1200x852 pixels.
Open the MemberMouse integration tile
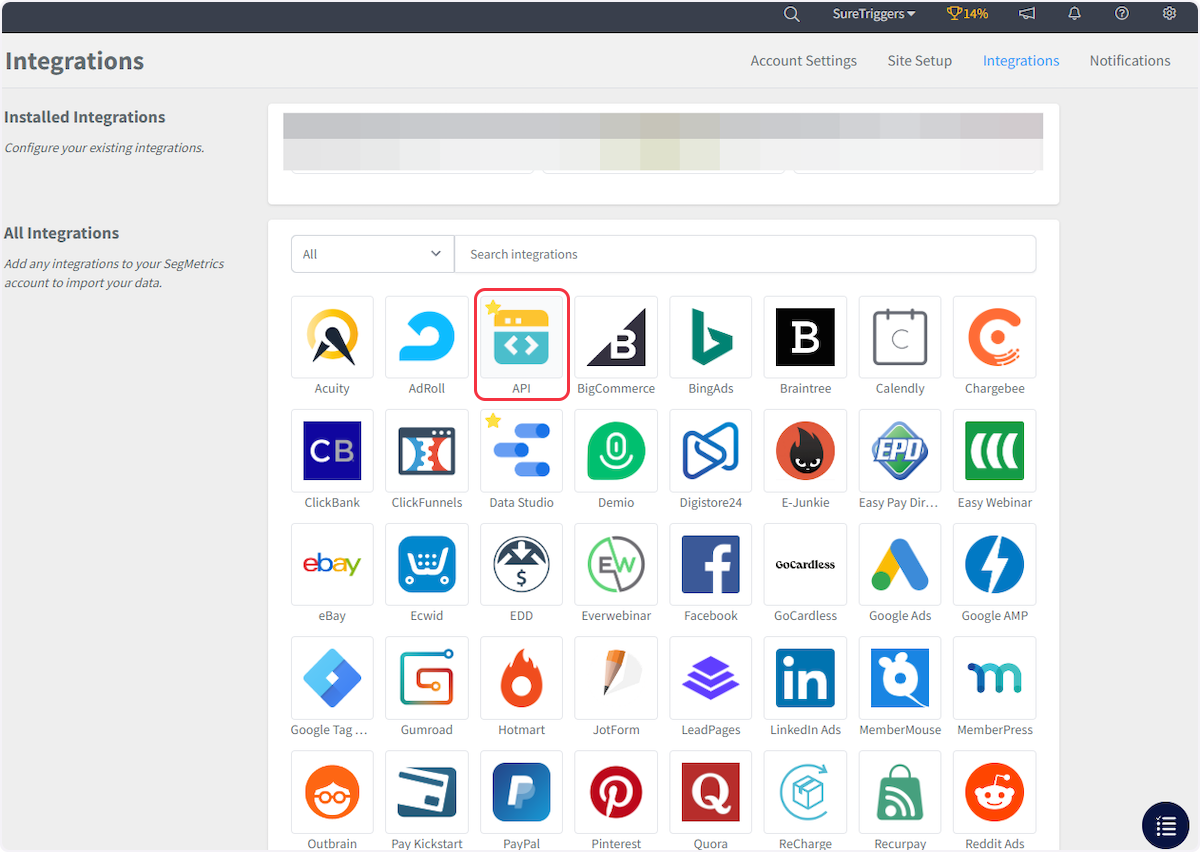tap(900, 678)
